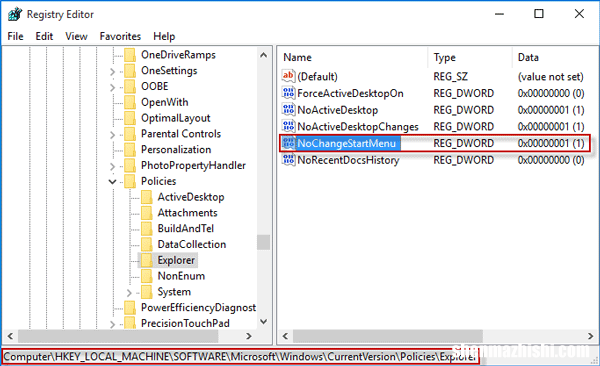
Task: Click the OneSettings folder icon
Action: [130, 71]
